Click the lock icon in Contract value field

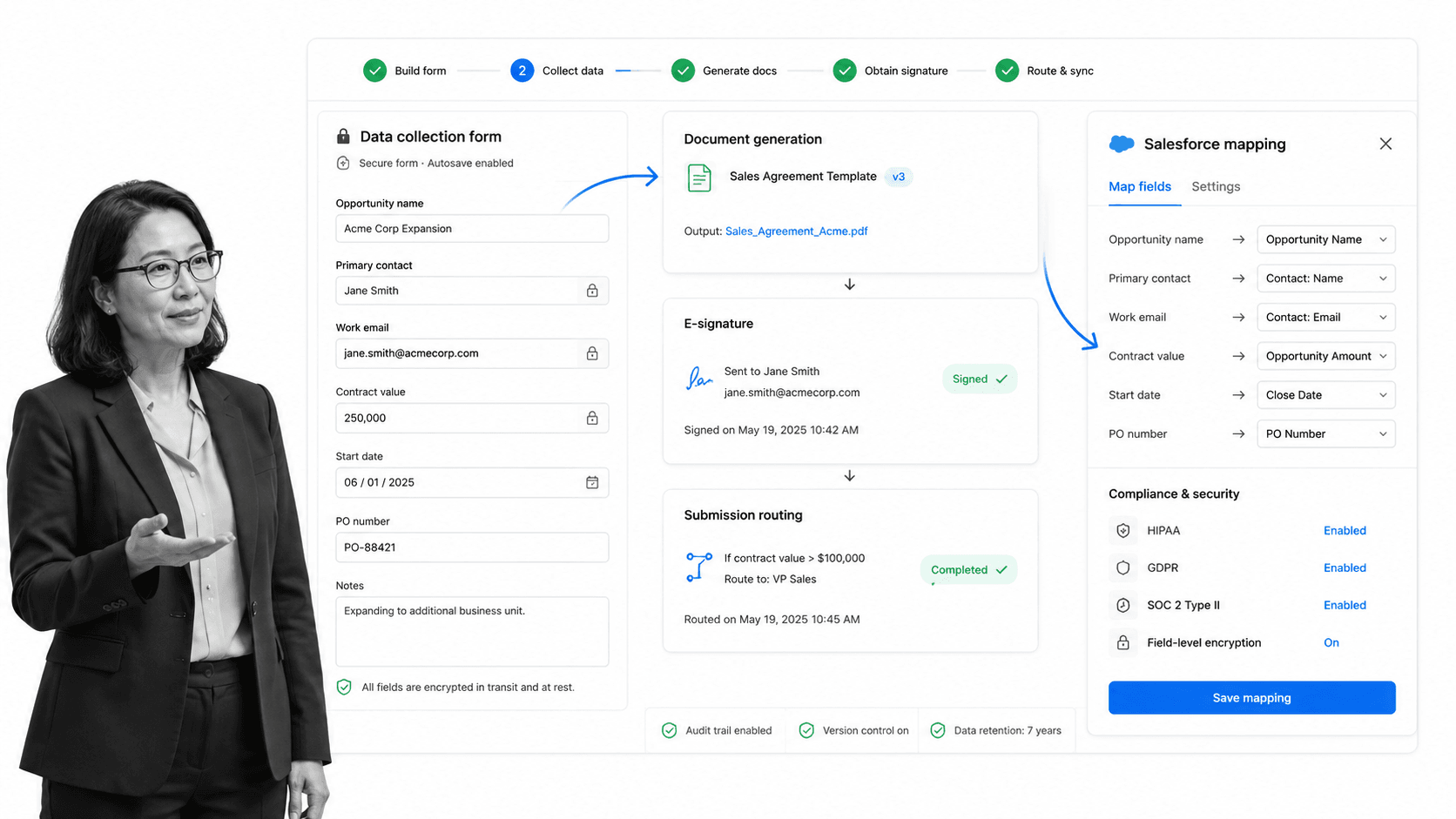pos(592,418)
